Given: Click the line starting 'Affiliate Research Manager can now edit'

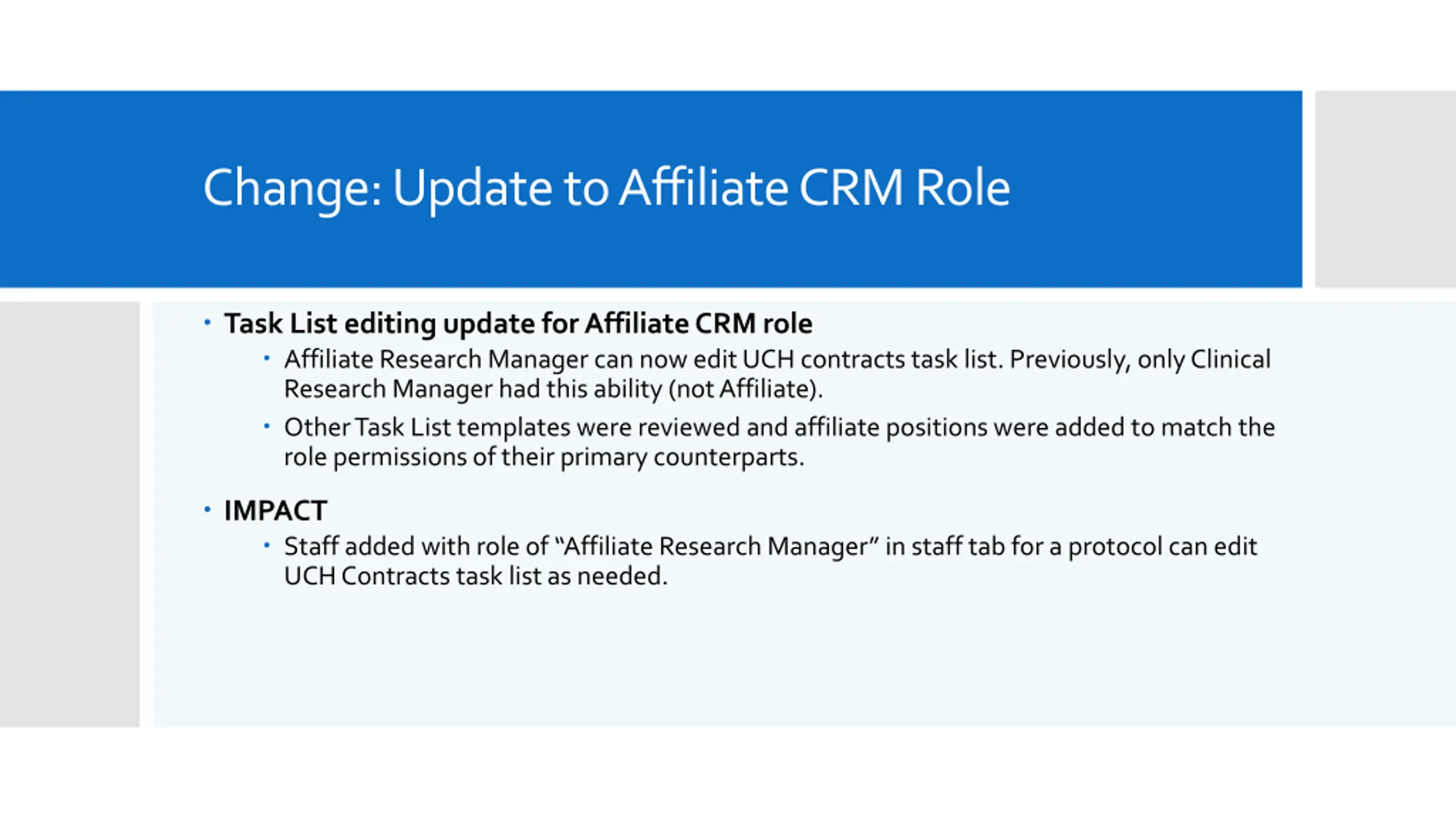Looking at the screenshot, I should [777, 360].
